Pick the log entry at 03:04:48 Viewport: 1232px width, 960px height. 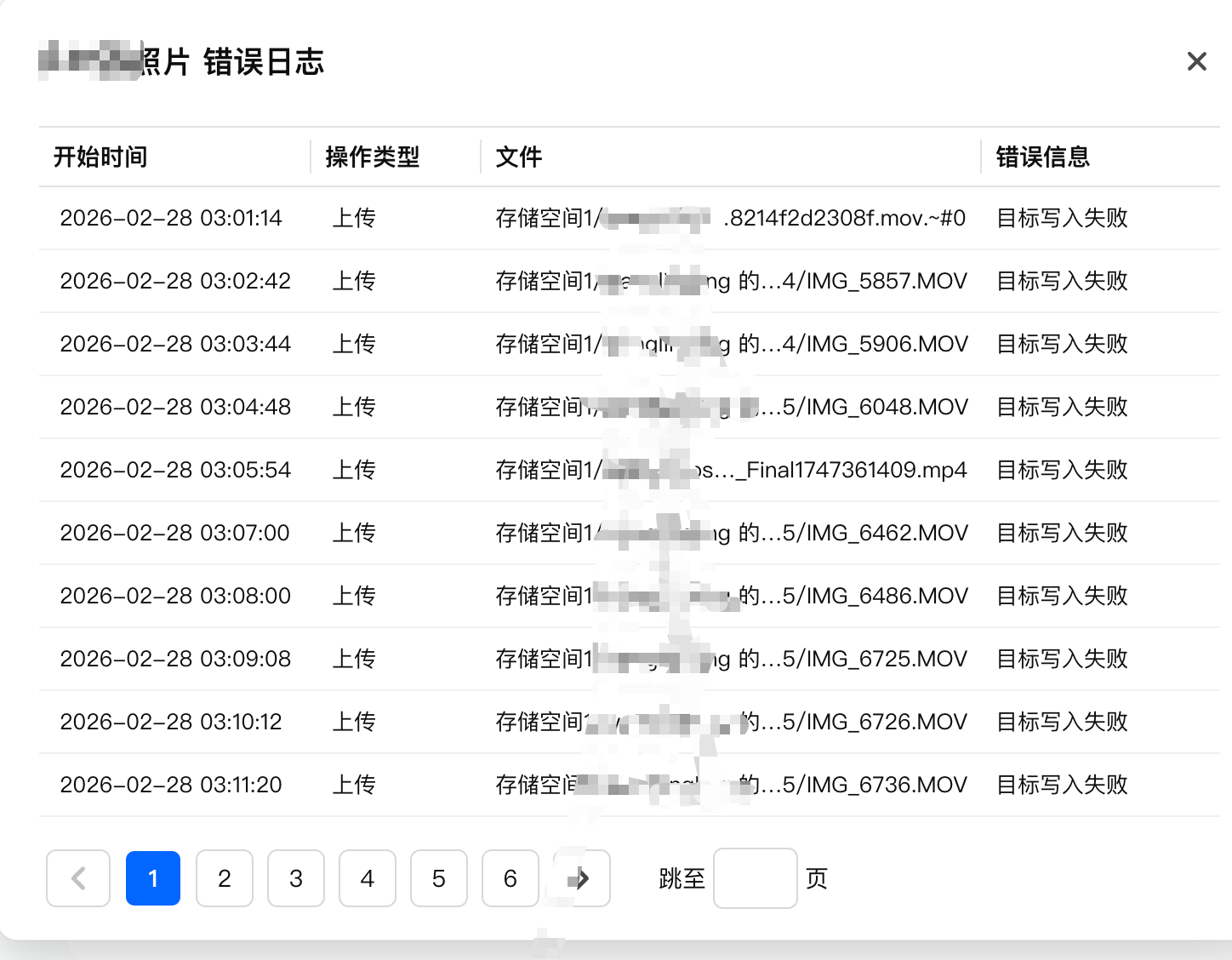pos(175,407)
